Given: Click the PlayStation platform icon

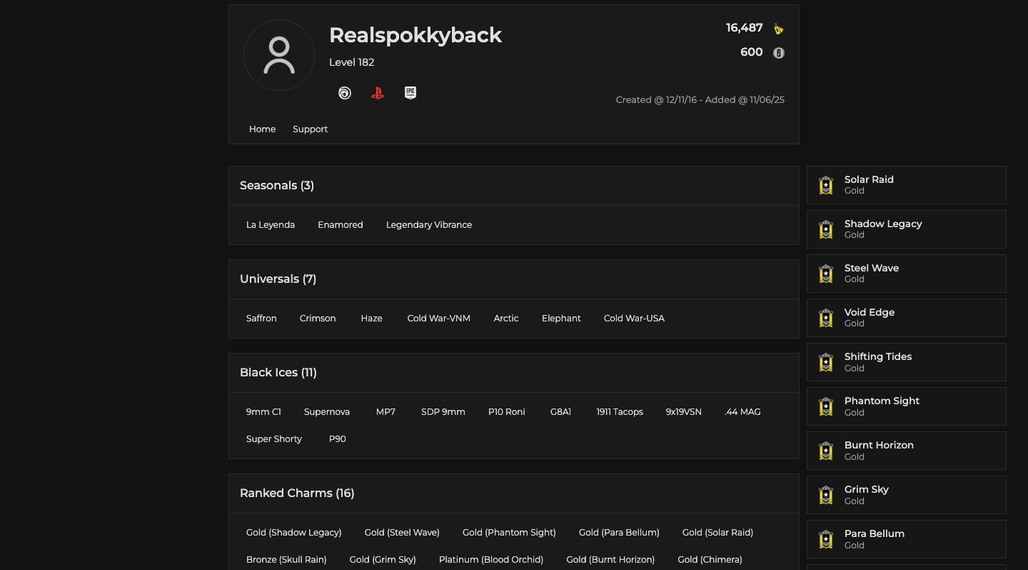Looking at the screenshot, I should pyautogui.click(x=377, y=93).
